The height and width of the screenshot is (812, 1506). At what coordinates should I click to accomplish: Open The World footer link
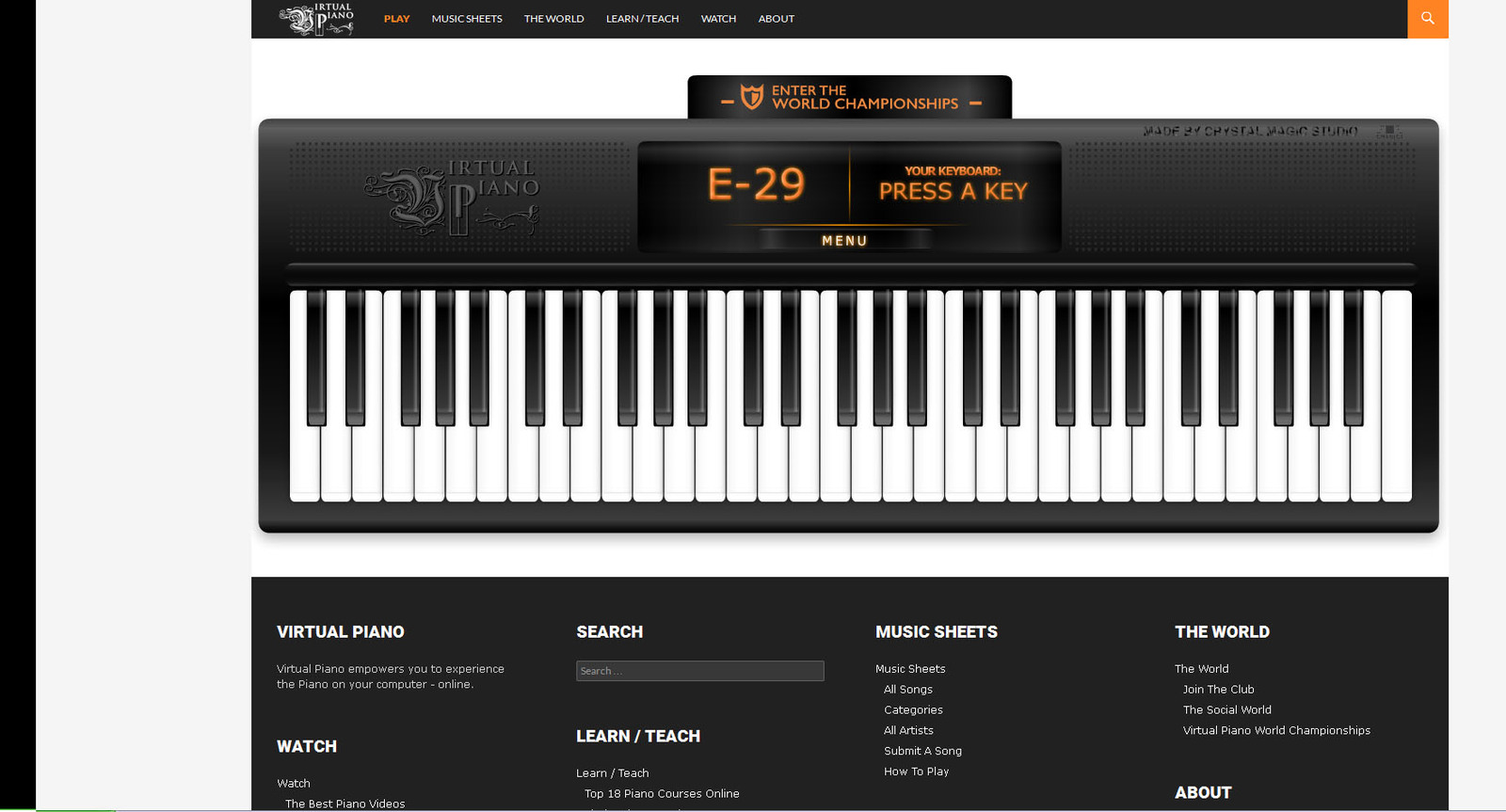pyautogui.click(x=1201, y=669)
